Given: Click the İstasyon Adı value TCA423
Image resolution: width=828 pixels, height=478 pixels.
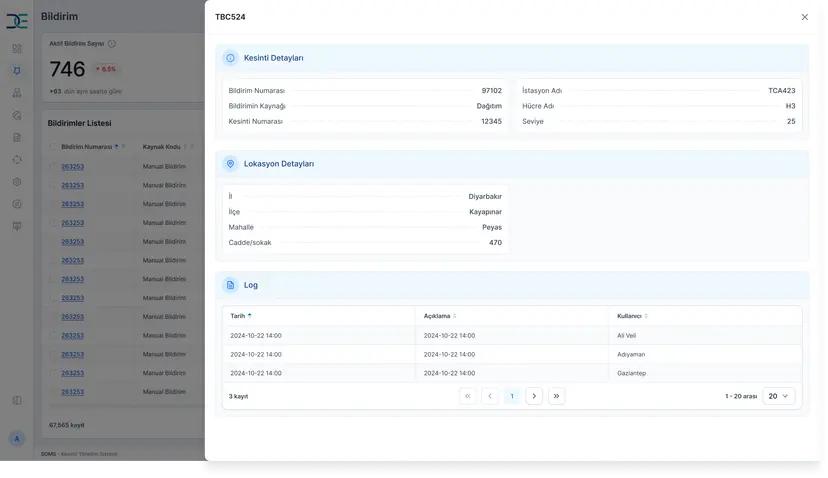Looking at the screenshot, I should click(782, 91).
